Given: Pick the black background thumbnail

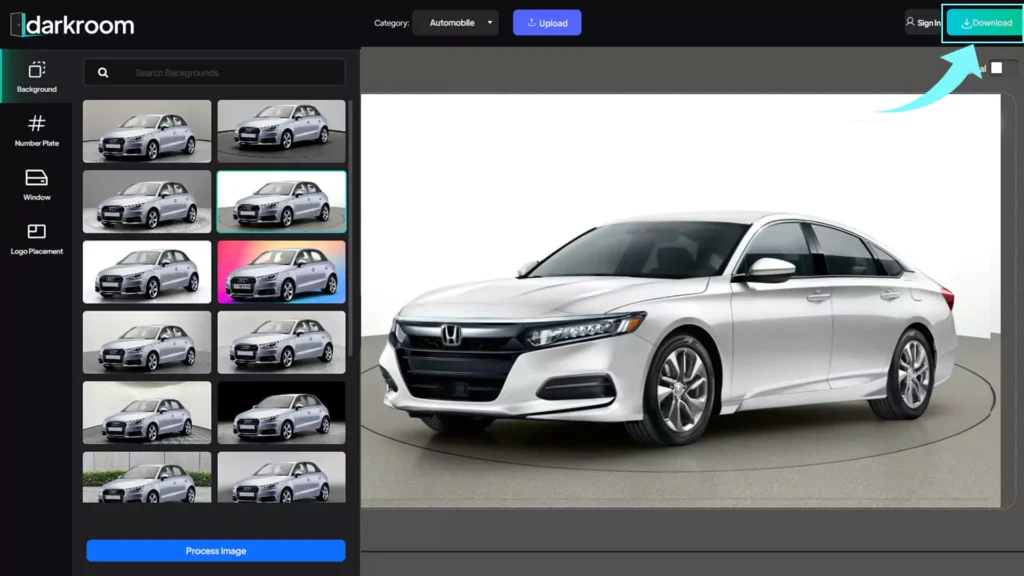Looking at the screenshot, I should click(x=281, y=413).
